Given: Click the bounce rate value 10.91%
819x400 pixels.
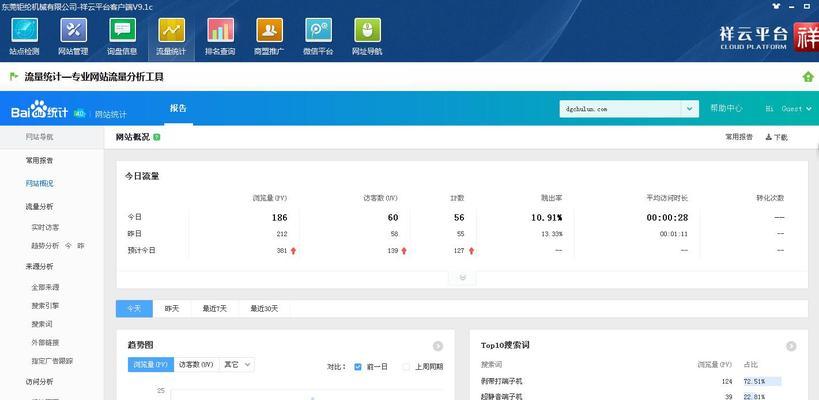Looking at the screenshot, I should click(547, 218).
